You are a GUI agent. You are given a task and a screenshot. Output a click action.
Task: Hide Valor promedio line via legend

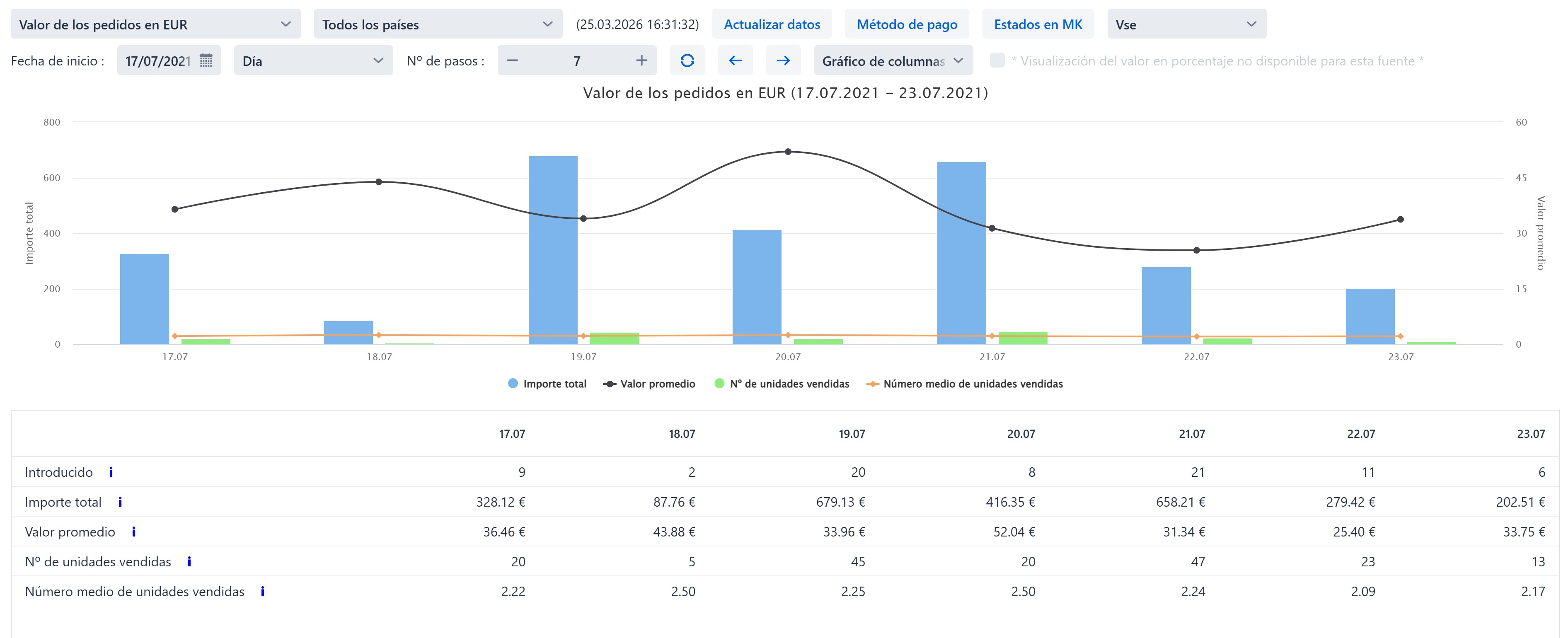pos(649,384)
